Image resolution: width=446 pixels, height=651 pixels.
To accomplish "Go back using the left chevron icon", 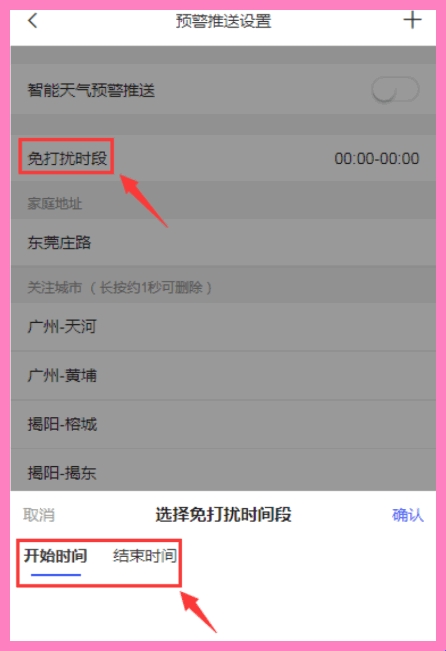I will click(33, 20).
